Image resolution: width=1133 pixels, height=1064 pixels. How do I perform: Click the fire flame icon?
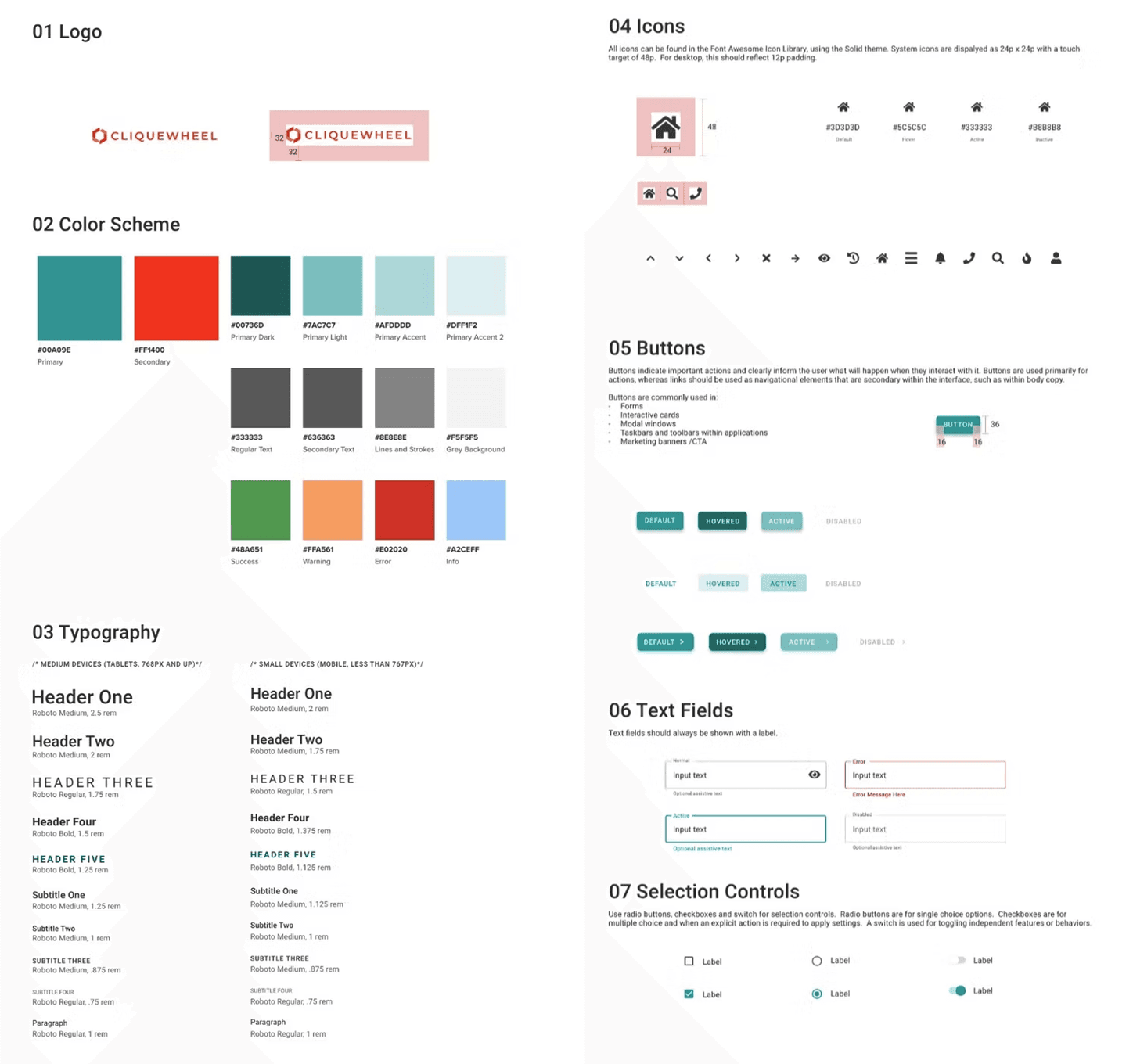tap(1027, 258)
